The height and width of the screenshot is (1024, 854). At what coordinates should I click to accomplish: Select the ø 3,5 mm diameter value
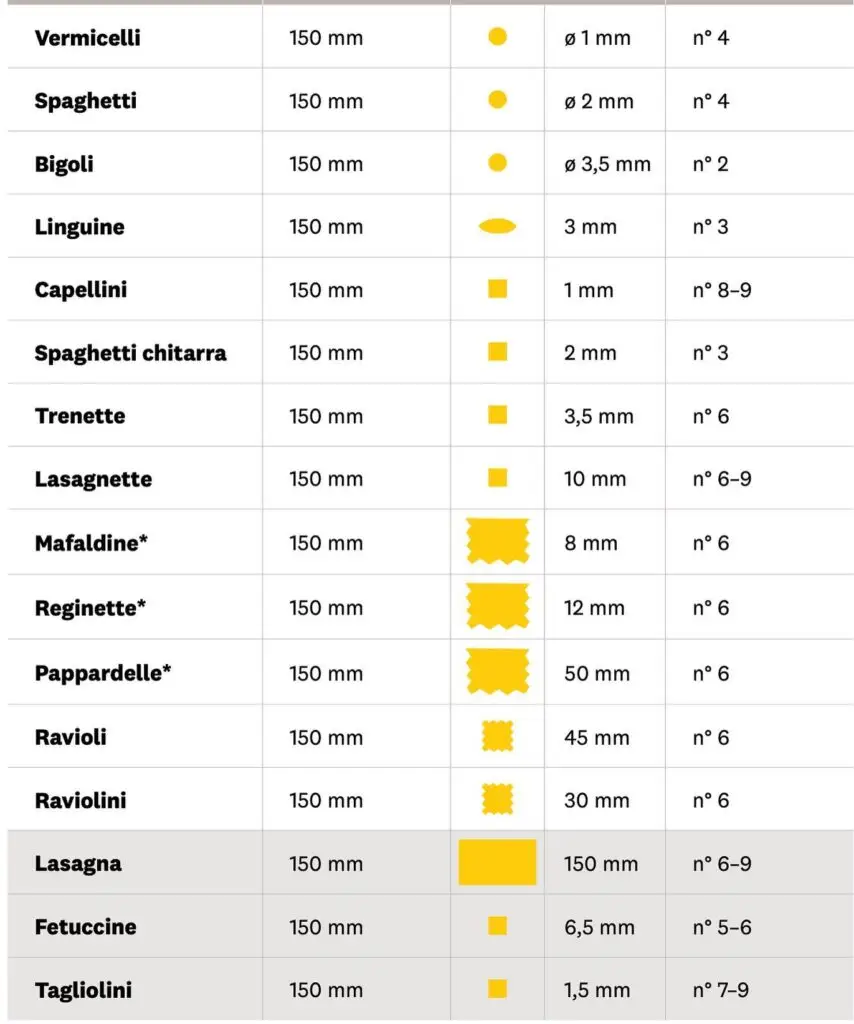coord(607,164)
